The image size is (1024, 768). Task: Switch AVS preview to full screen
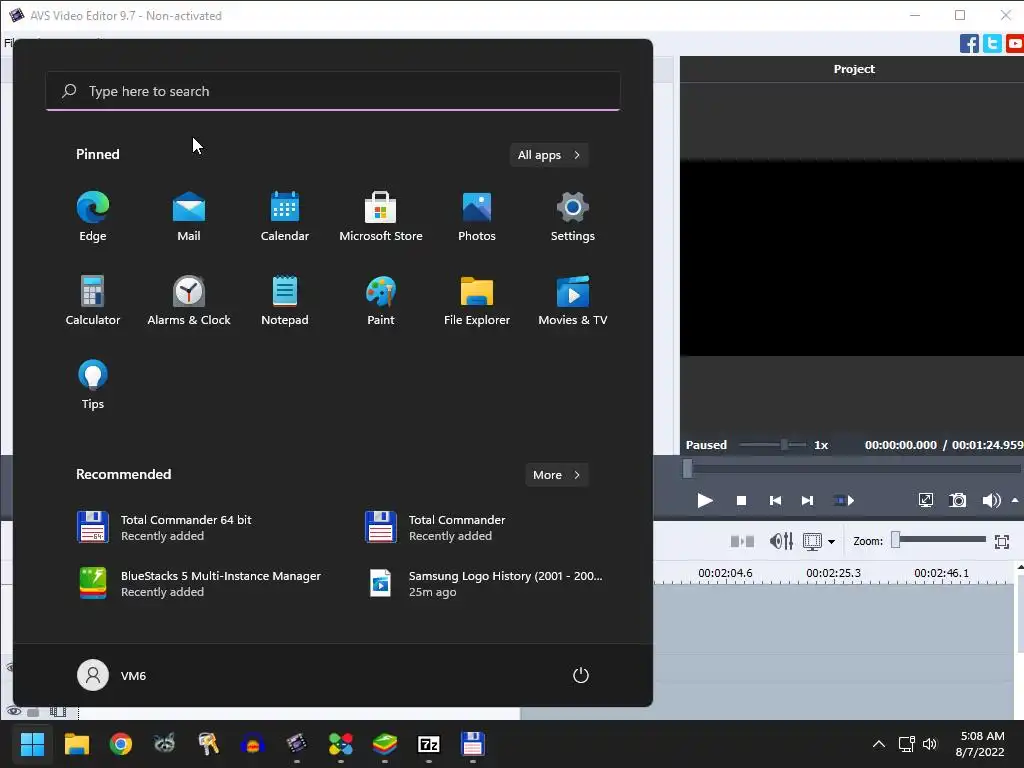click(925, 501)
